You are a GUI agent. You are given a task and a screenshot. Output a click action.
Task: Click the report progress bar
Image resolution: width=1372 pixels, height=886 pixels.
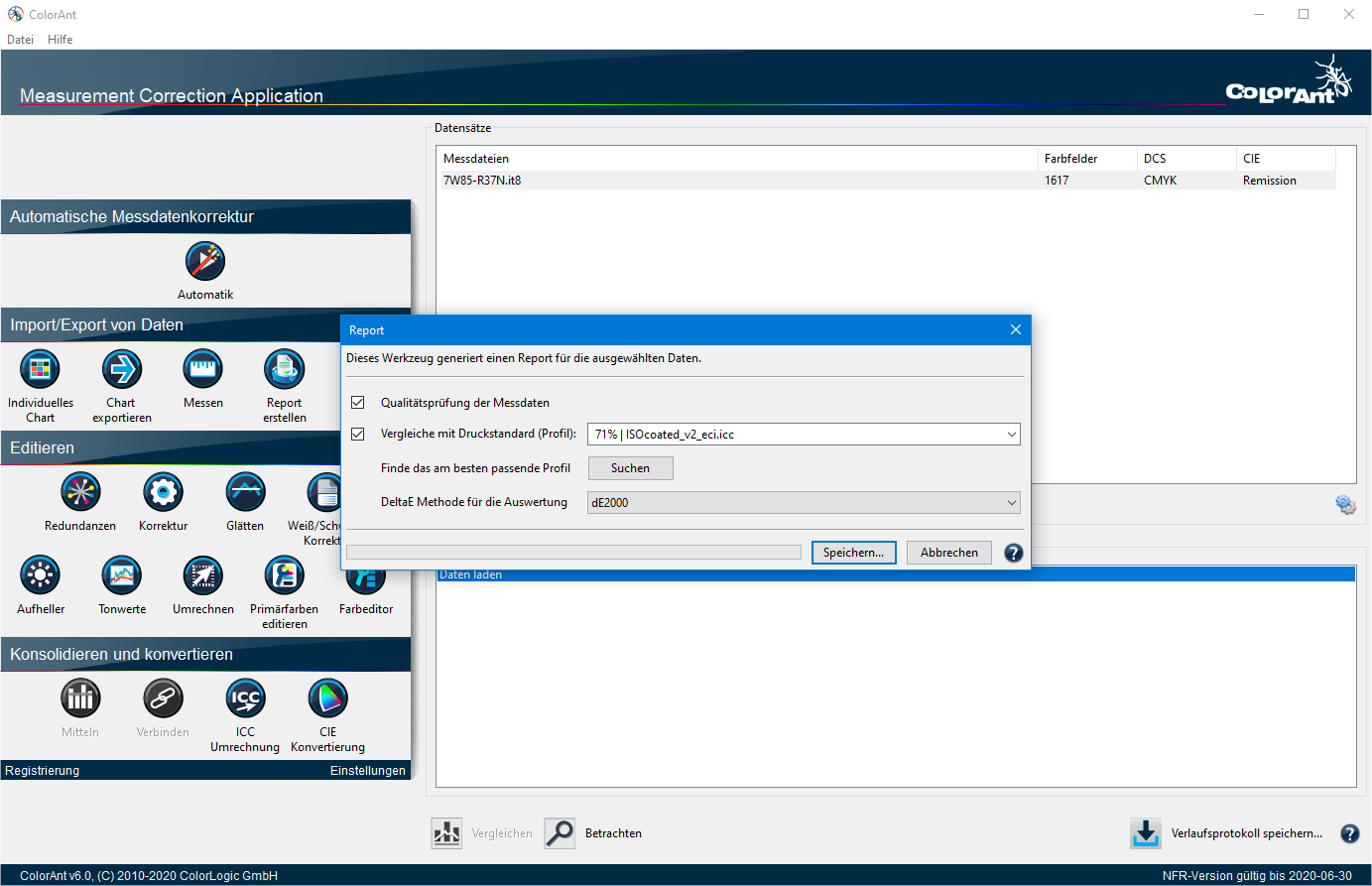[573, 553]
